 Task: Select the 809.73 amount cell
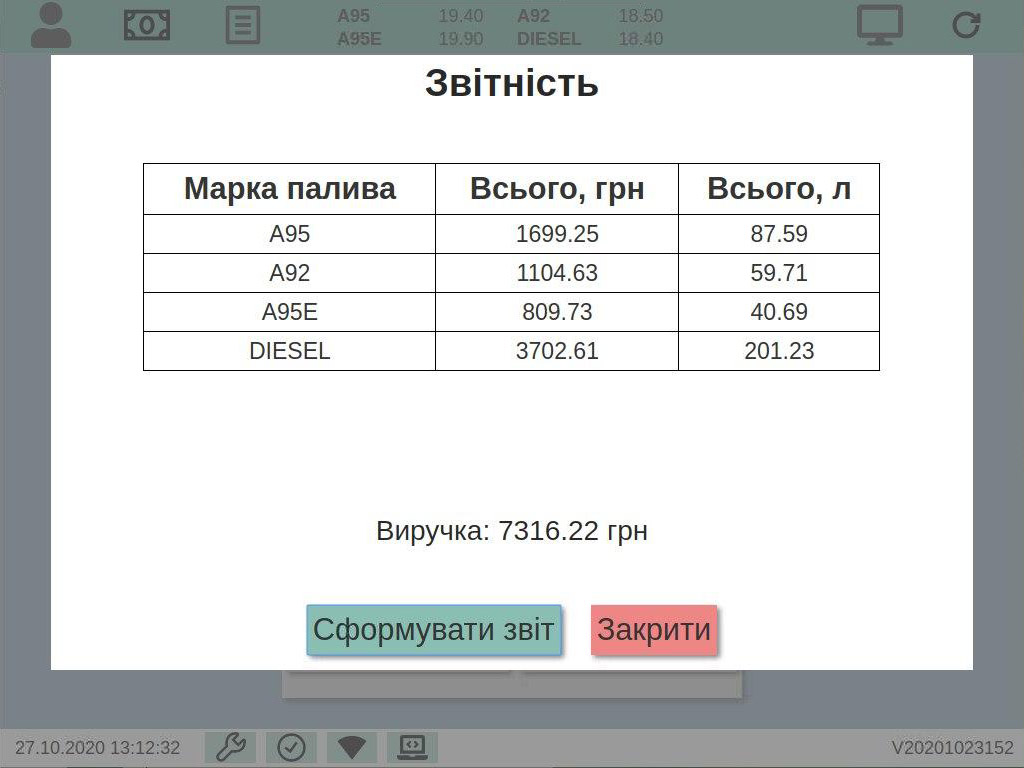tap(557, 312)
